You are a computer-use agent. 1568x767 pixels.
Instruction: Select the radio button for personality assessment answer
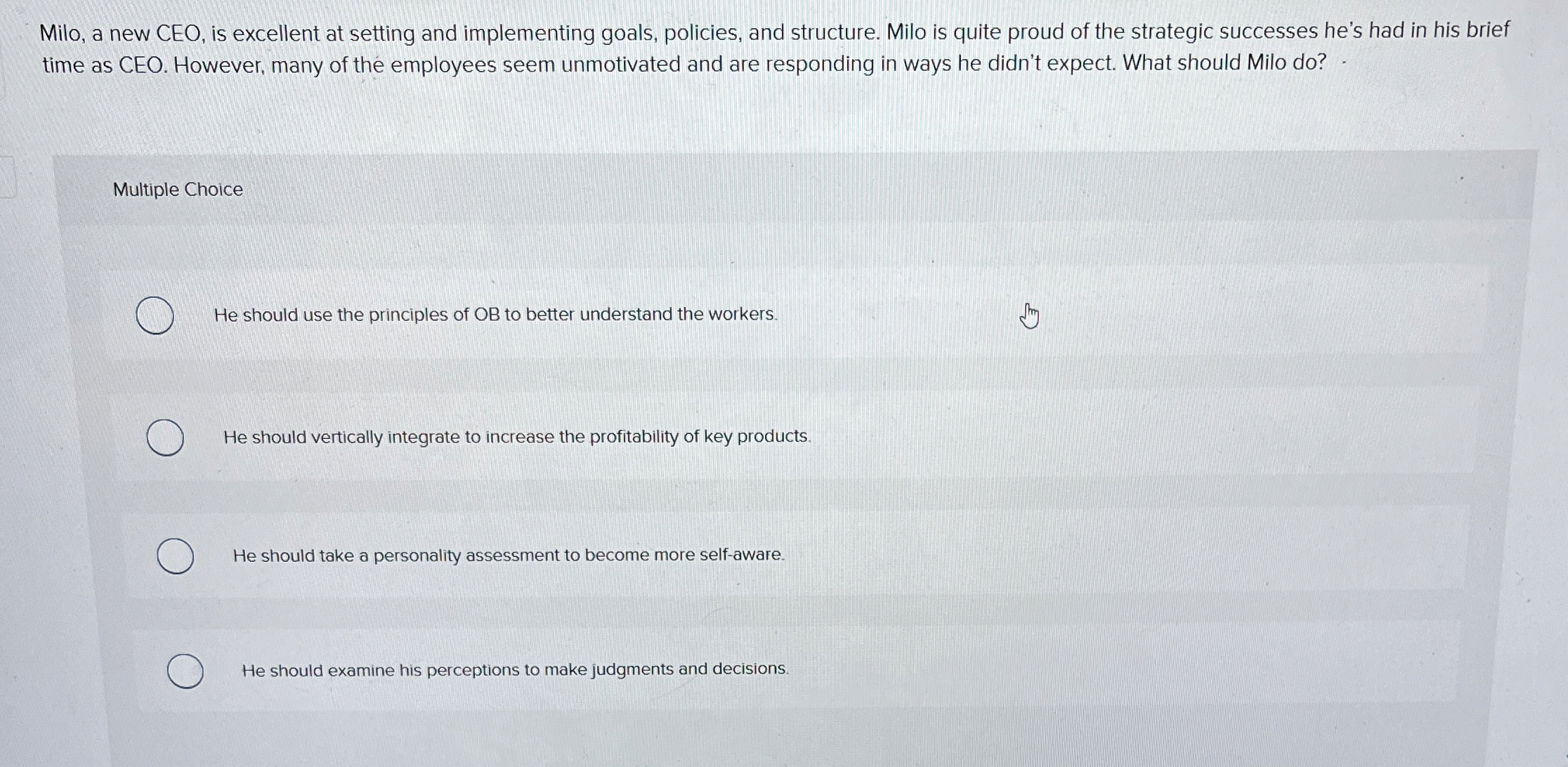point(174,557)
